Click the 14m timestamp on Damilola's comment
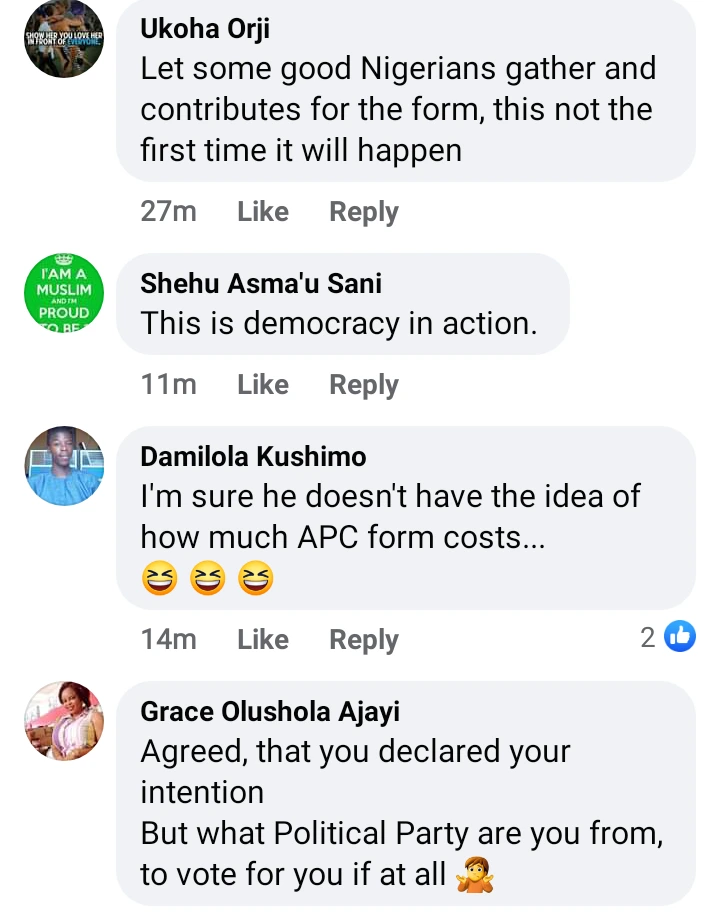 tap(168, 640)
